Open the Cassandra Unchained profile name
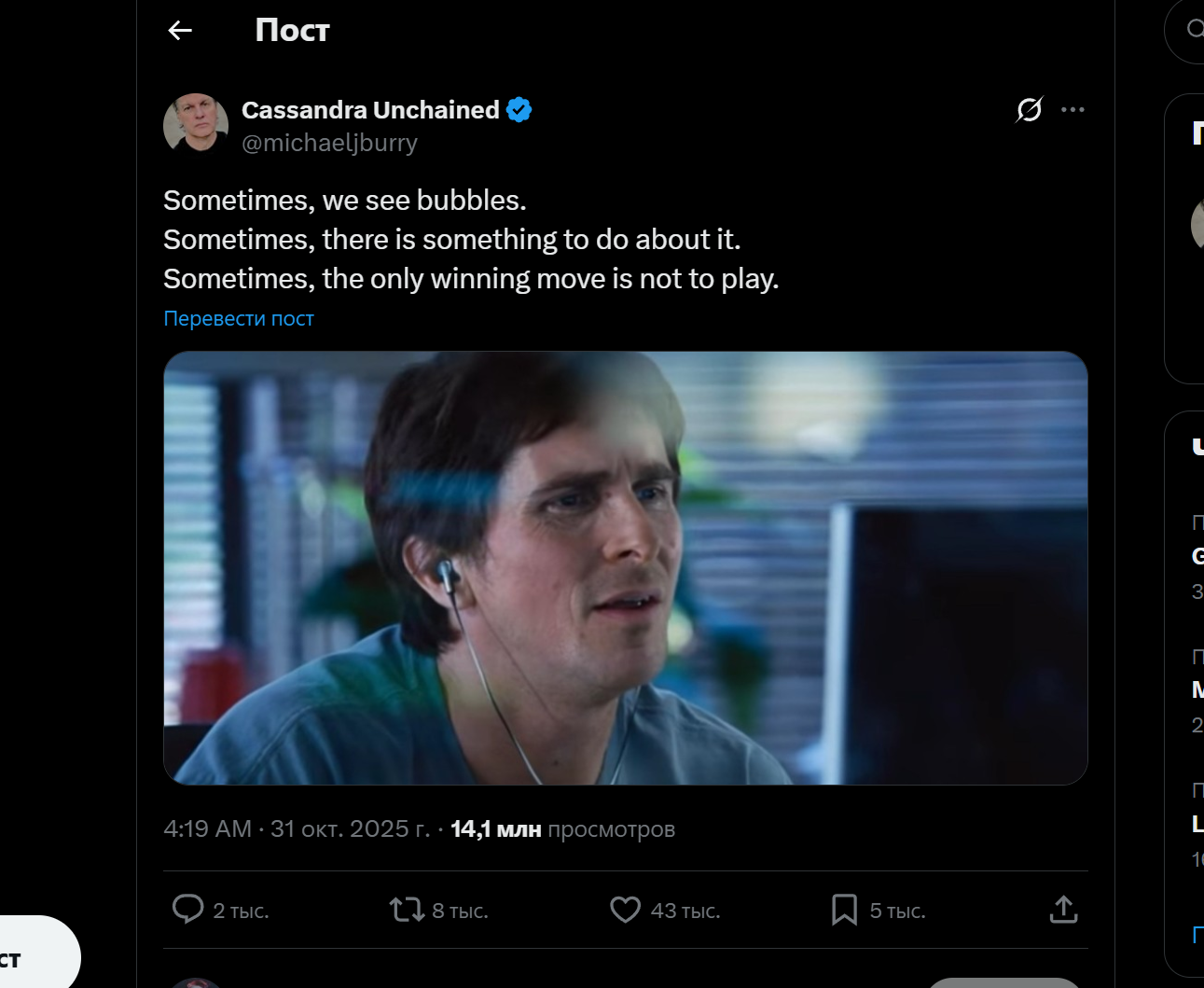Viewport: 1204px width, 988px height. pyautogui.click(x=370, y=110)
